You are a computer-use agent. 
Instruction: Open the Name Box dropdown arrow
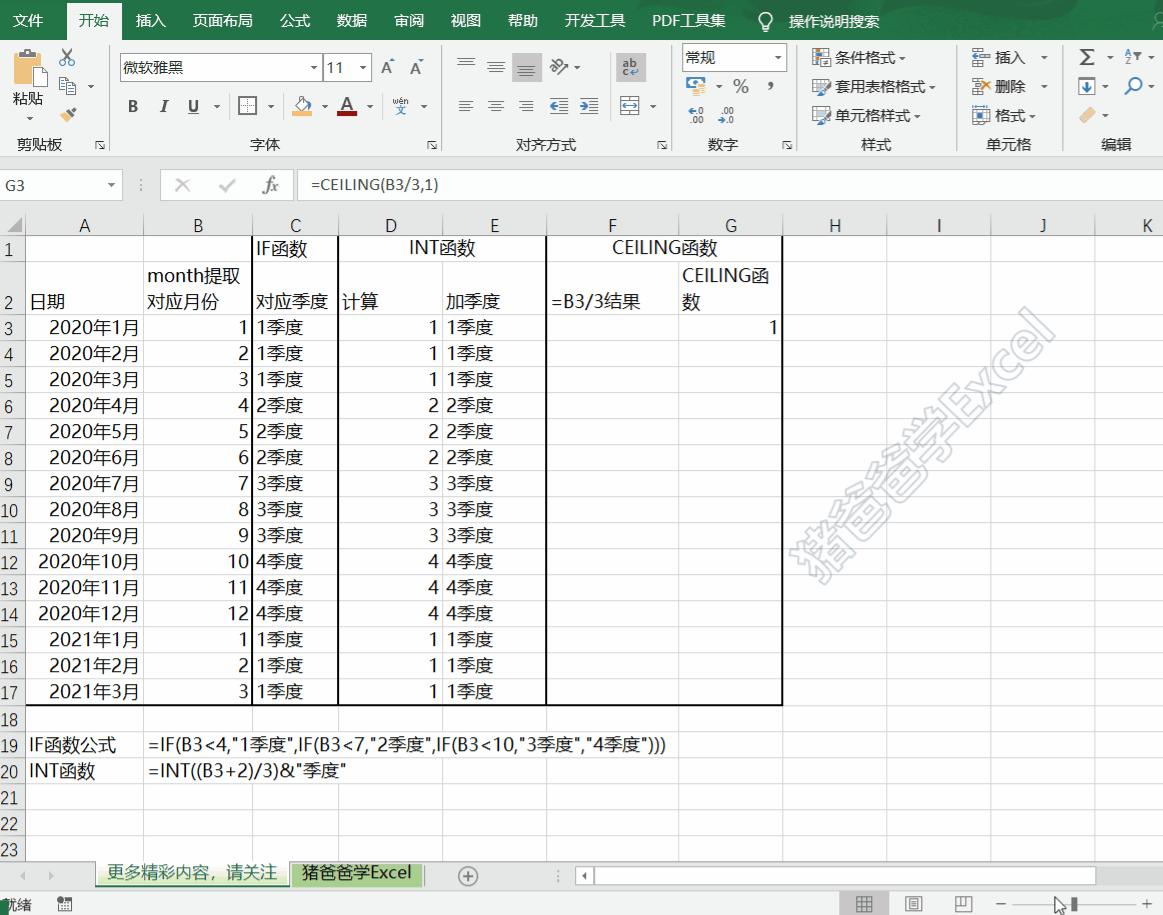pyautogui.click(x=111, y=185)
